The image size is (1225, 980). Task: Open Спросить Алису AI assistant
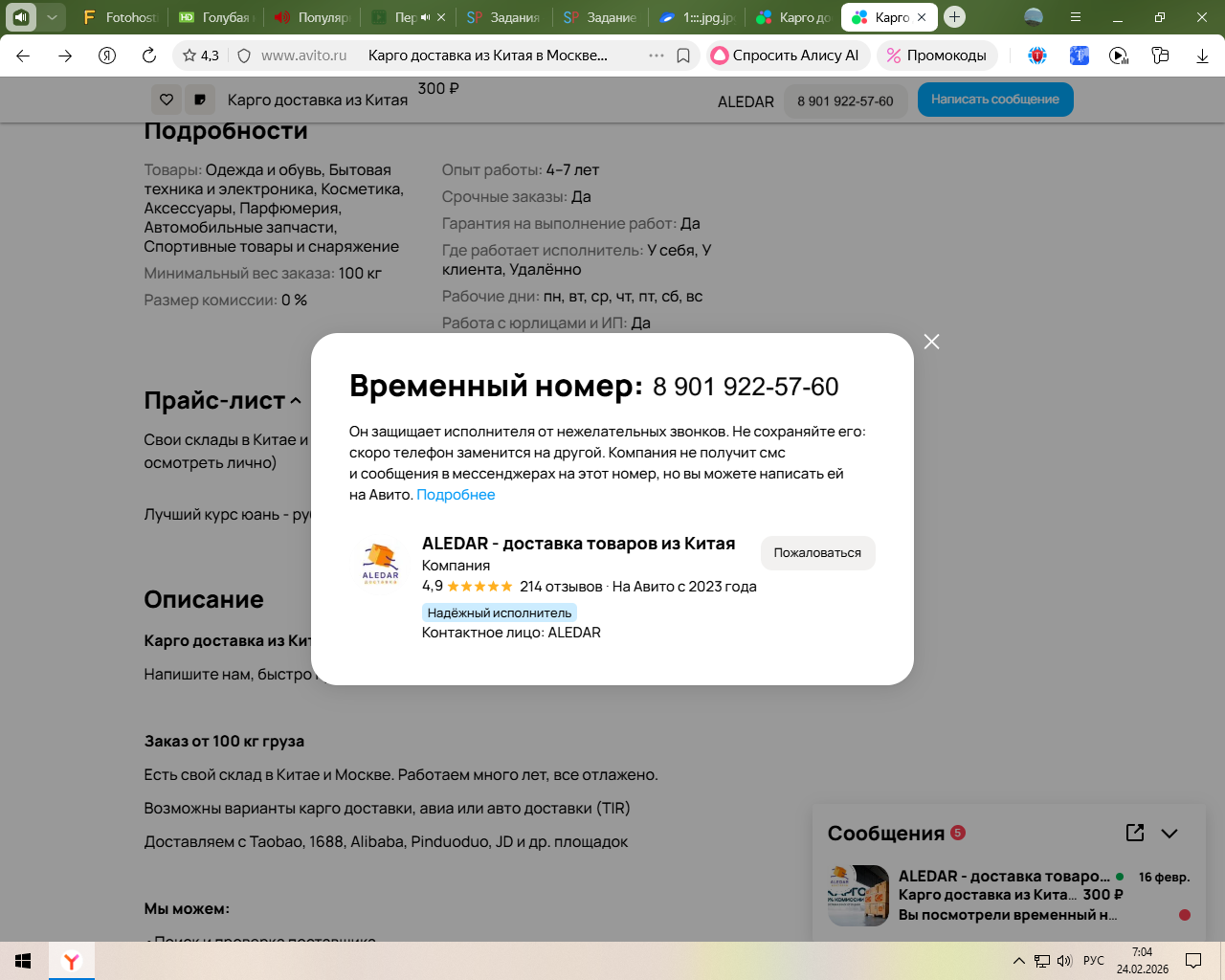pyautogui.click(x=787, y=56)
